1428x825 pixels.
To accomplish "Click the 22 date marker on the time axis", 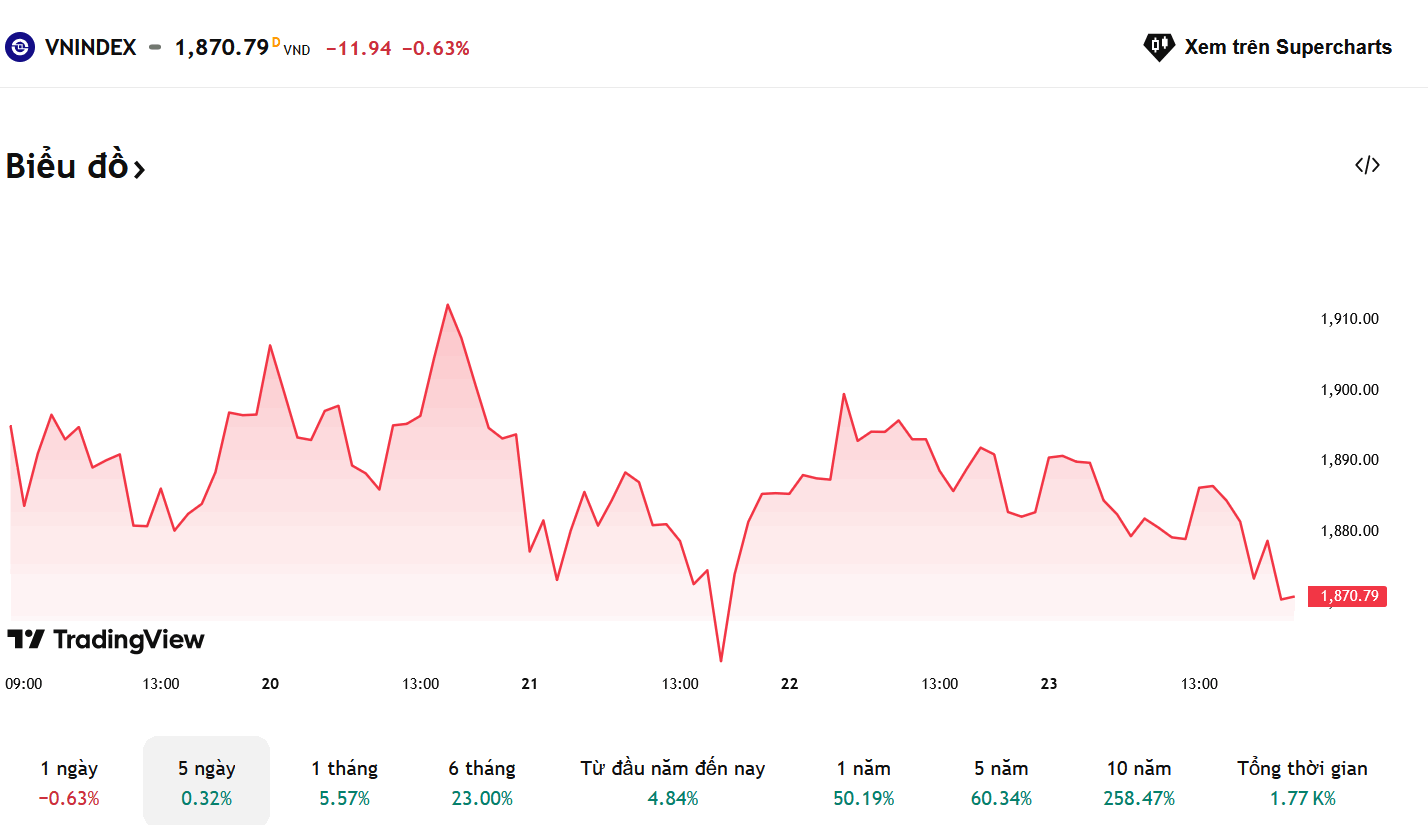I will pyautogui.click(x=790, y=684).
